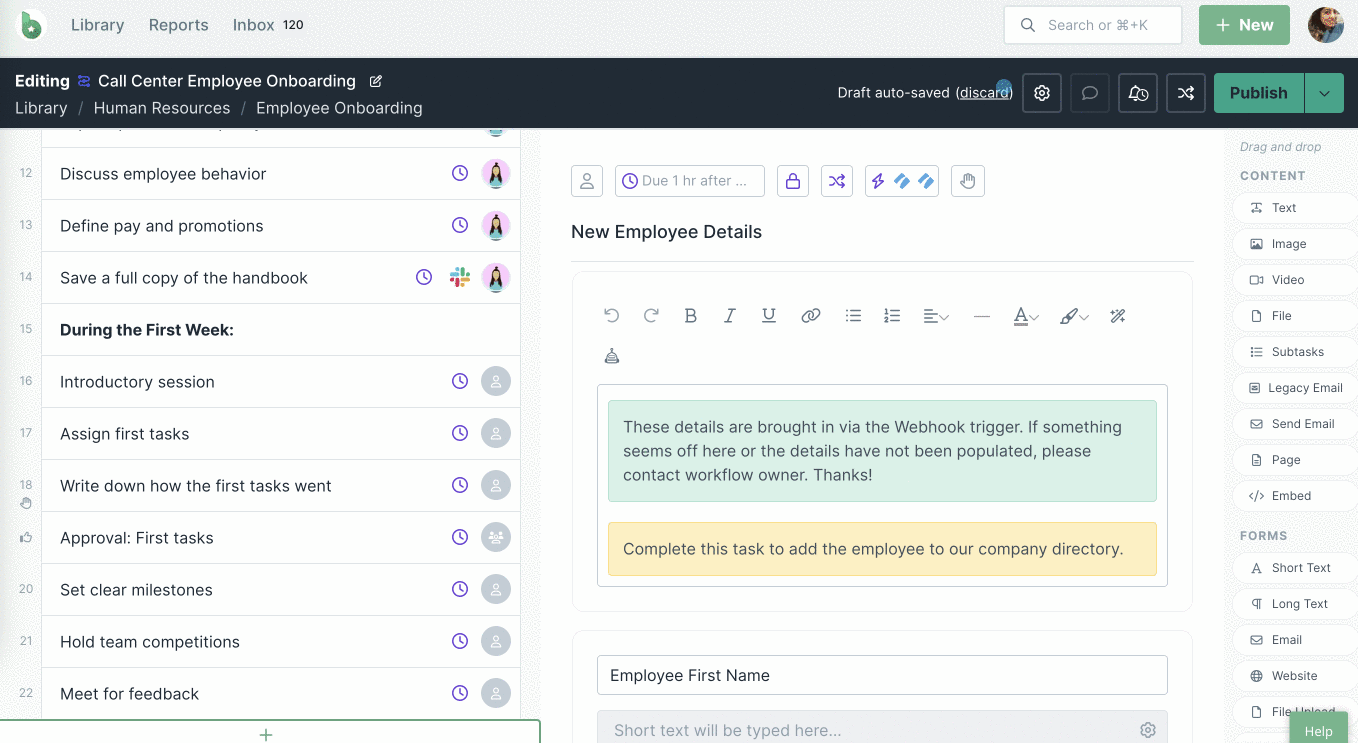Insert a hyperlink using the link icon

pos(810,316)
